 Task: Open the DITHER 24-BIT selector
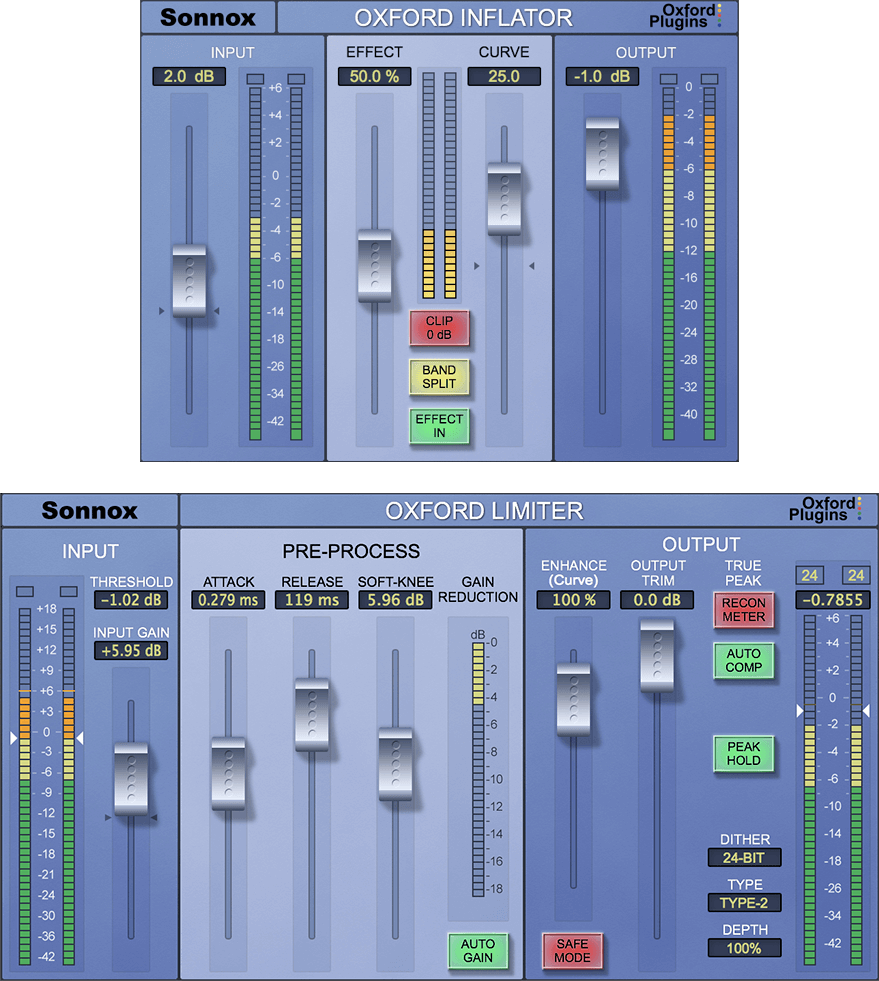(744, 857)
